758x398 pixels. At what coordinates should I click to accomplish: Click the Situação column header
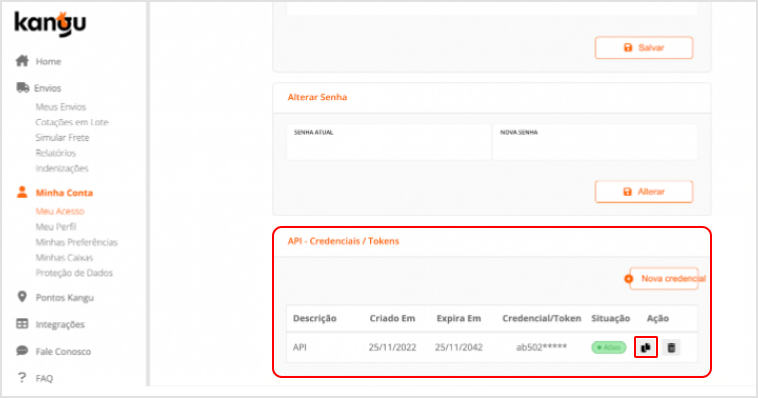(x=611, y=318)
